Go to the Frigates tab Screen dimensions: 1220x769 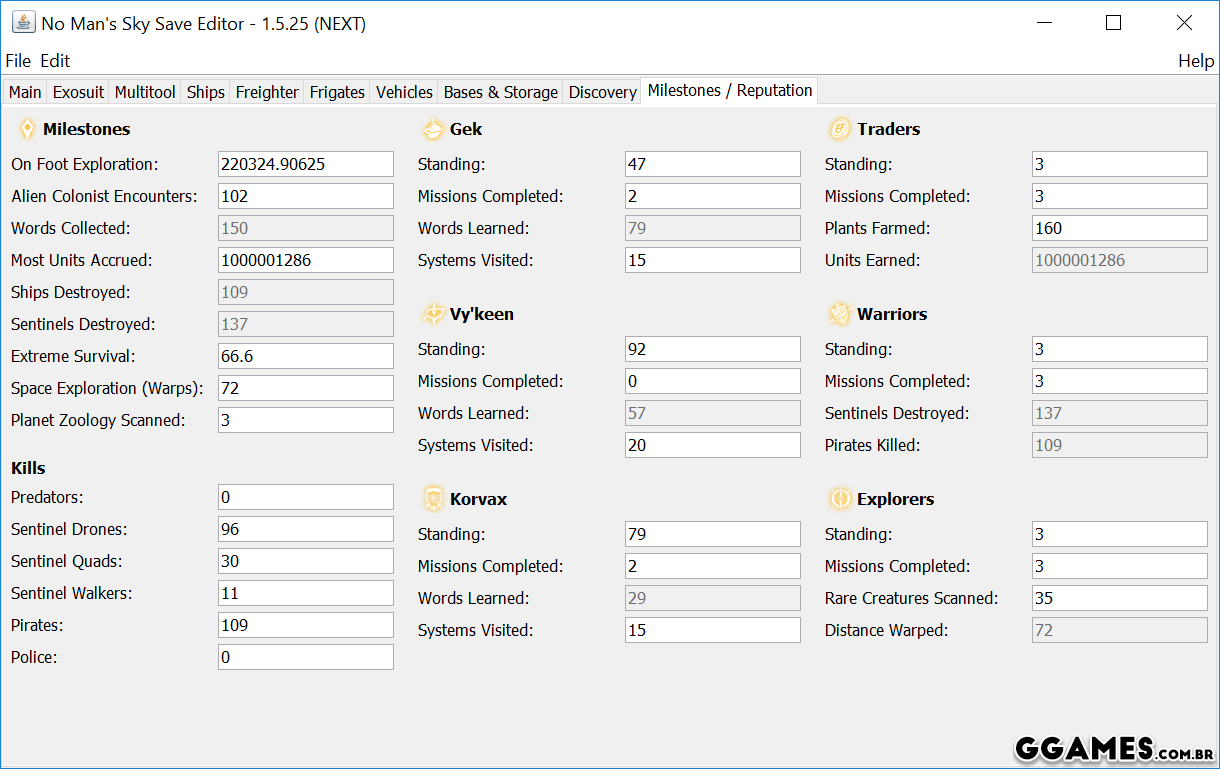337,92
